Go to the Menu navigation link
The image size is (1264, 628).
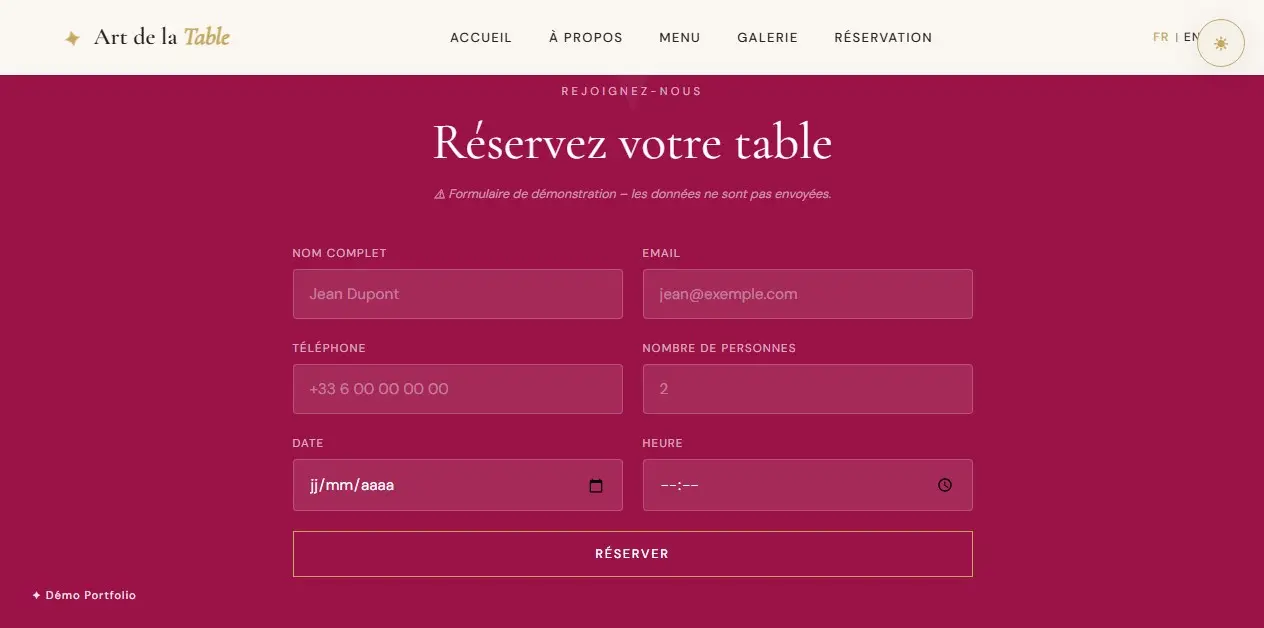pyautogui.click(x=679, y=37)
